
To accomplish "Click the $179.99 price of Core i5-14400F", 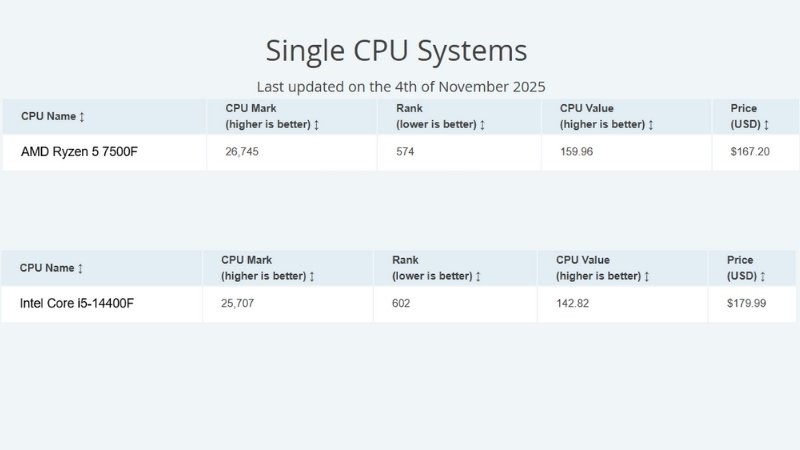I will [746, 303].
